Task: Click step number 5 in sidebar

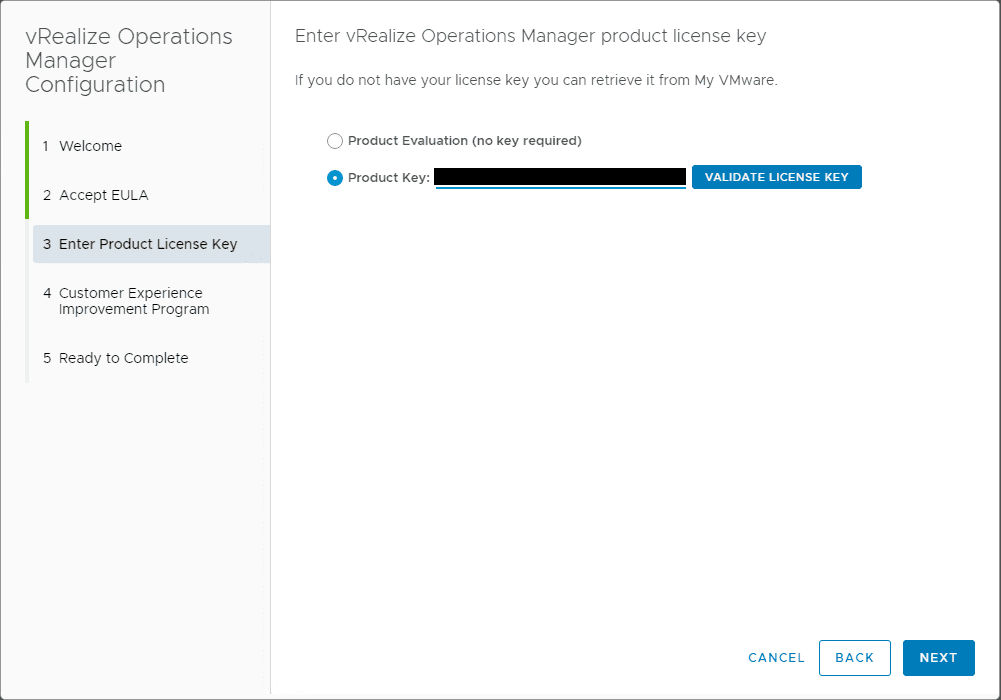Action: [x=46, y=358]
